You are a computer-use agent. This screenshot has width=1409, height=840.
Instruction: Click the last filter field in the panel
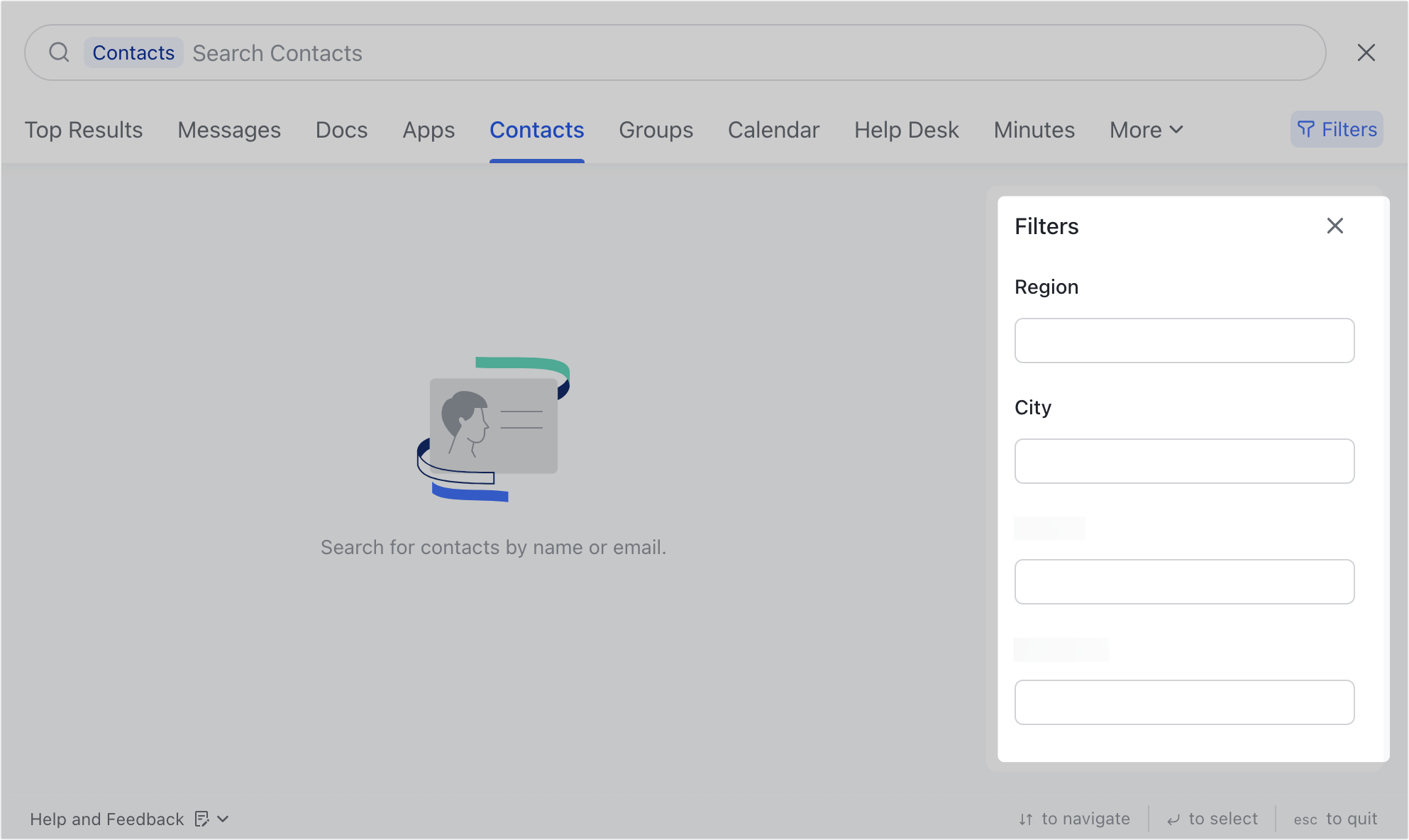1184,702
